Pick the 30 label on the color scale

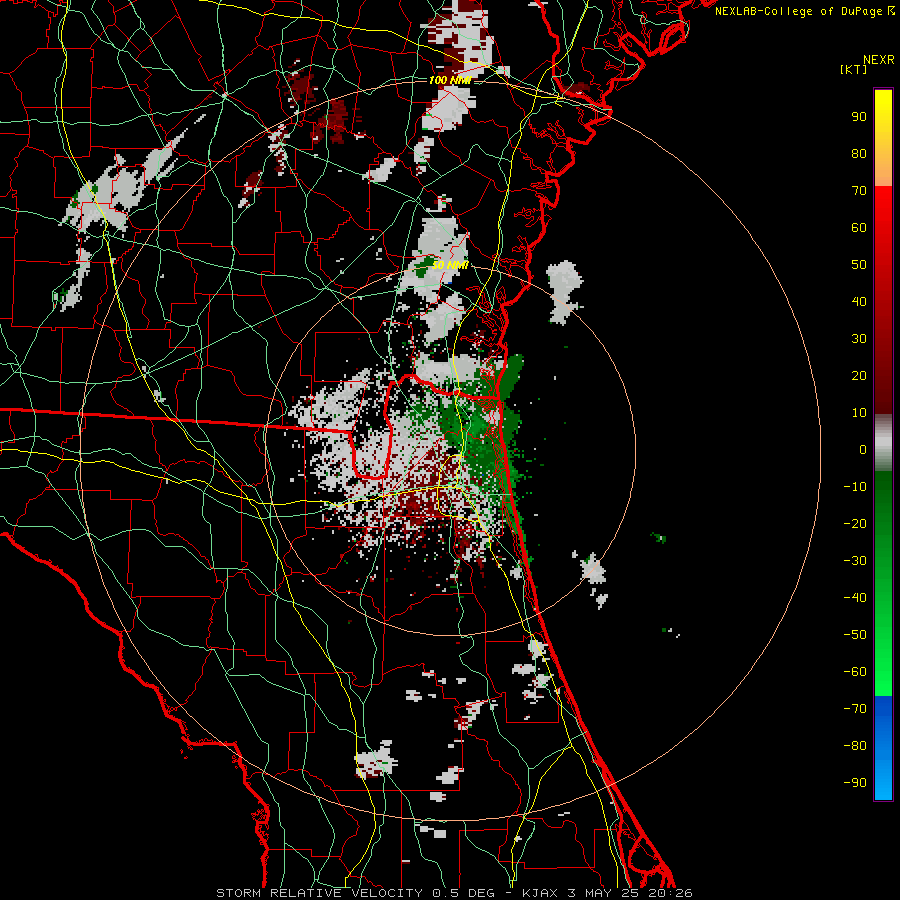(x=859, y=339)
